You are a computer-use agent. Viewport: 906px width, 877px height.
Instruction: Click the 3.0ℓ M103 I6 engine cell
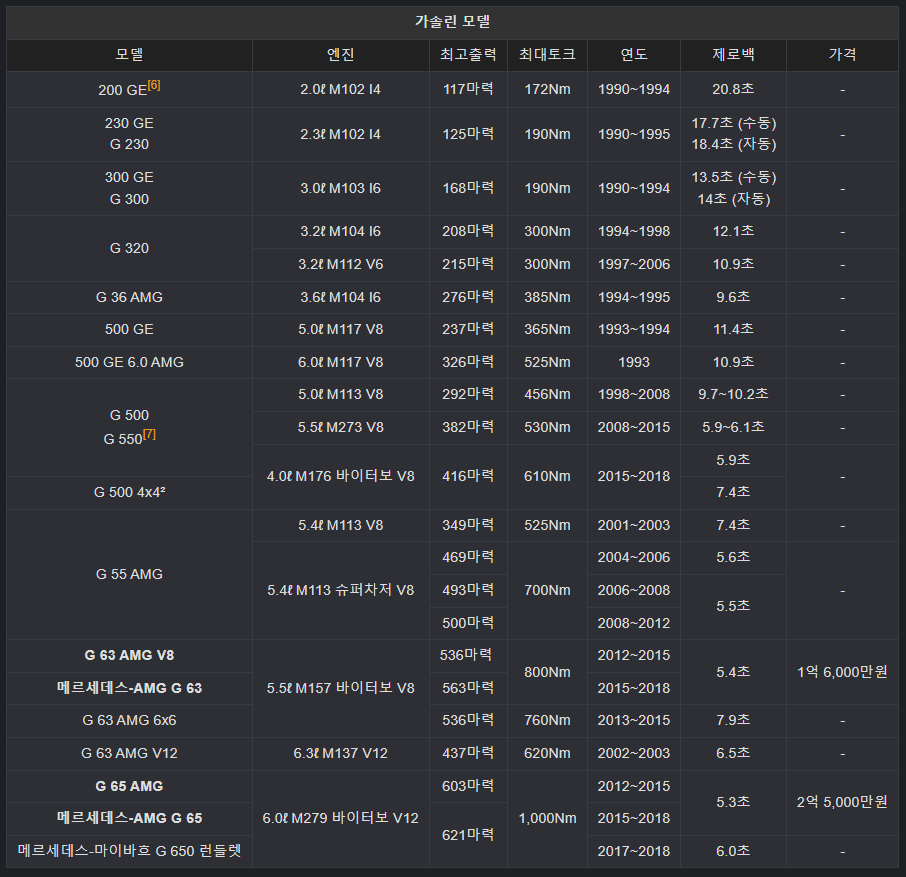click(340, 188)
